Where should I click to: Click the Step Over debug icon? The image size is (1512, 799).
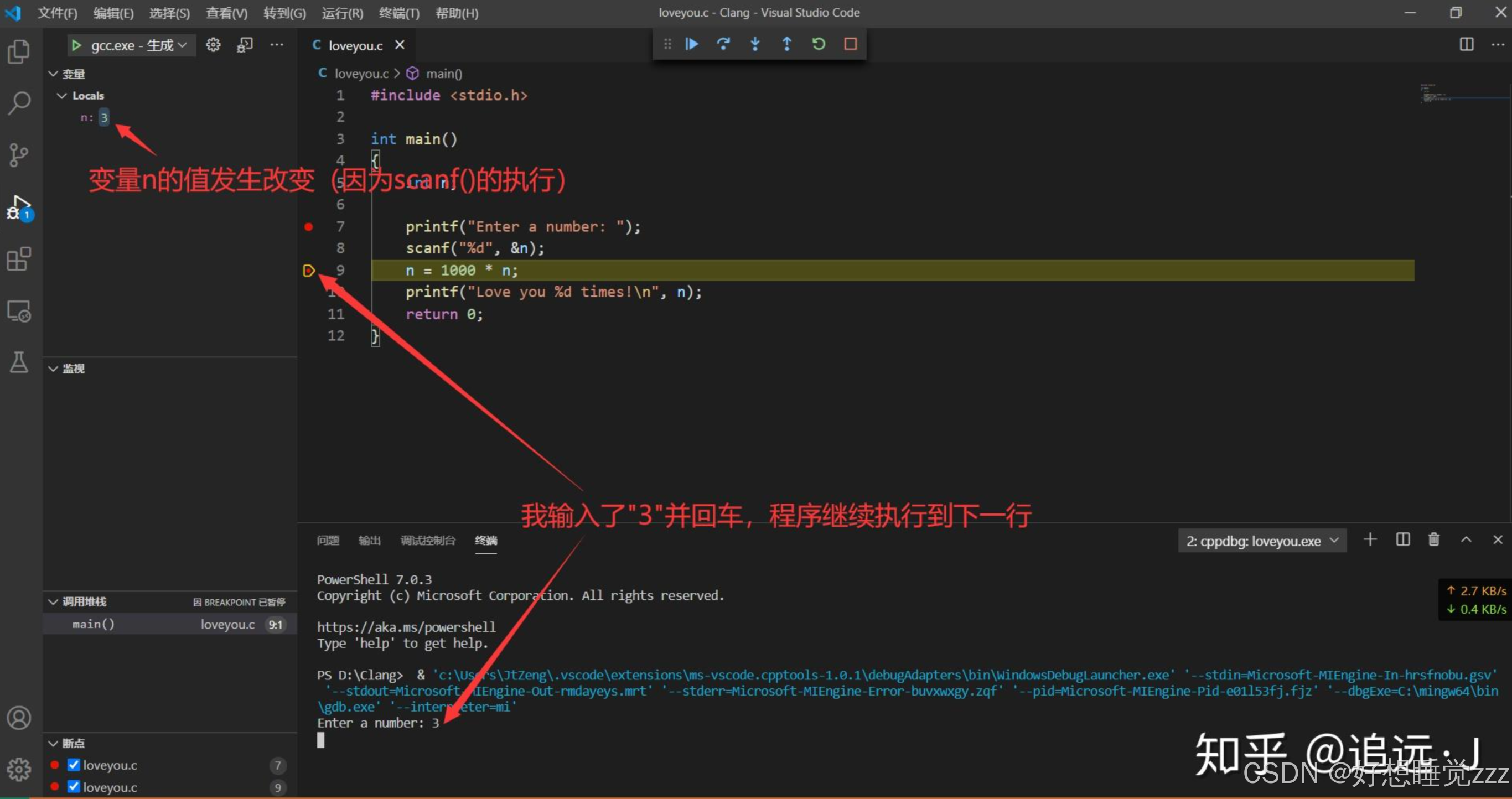(x=723, y=44)
